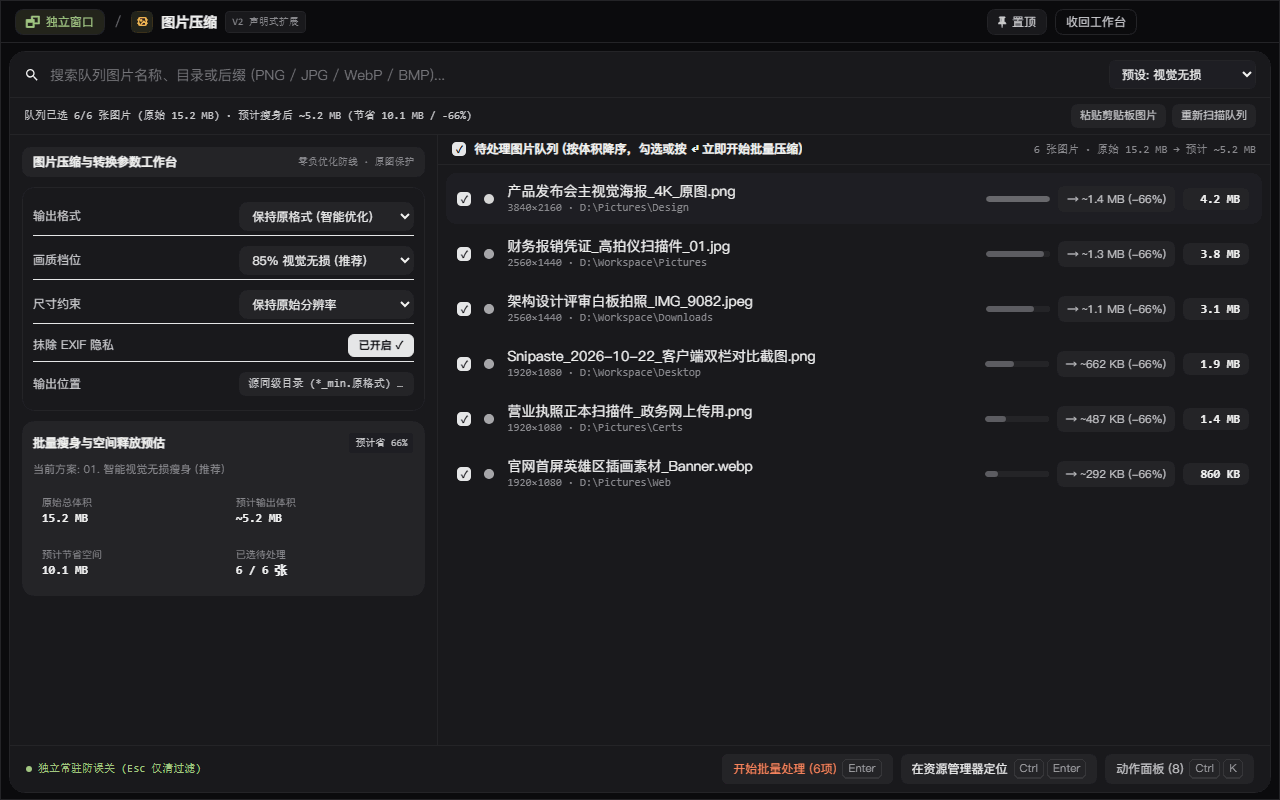
Task: Open the 预设: 视觉无损 dropdown
Action: click(x=1182, y=75)
